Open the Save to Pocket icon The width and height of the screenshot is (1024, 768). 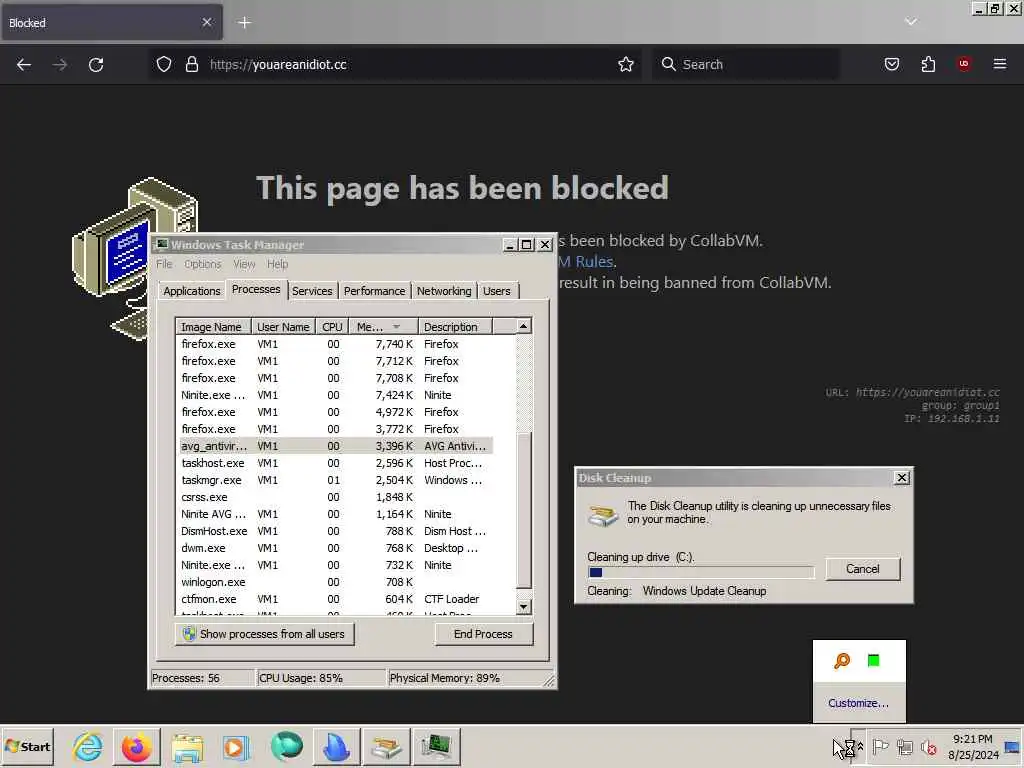(891, 64)
